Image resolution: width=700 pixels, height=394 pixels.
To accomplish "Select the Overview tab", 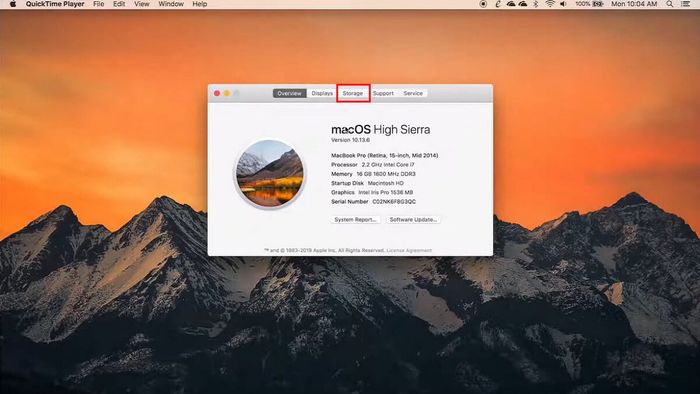I will 289,93.
